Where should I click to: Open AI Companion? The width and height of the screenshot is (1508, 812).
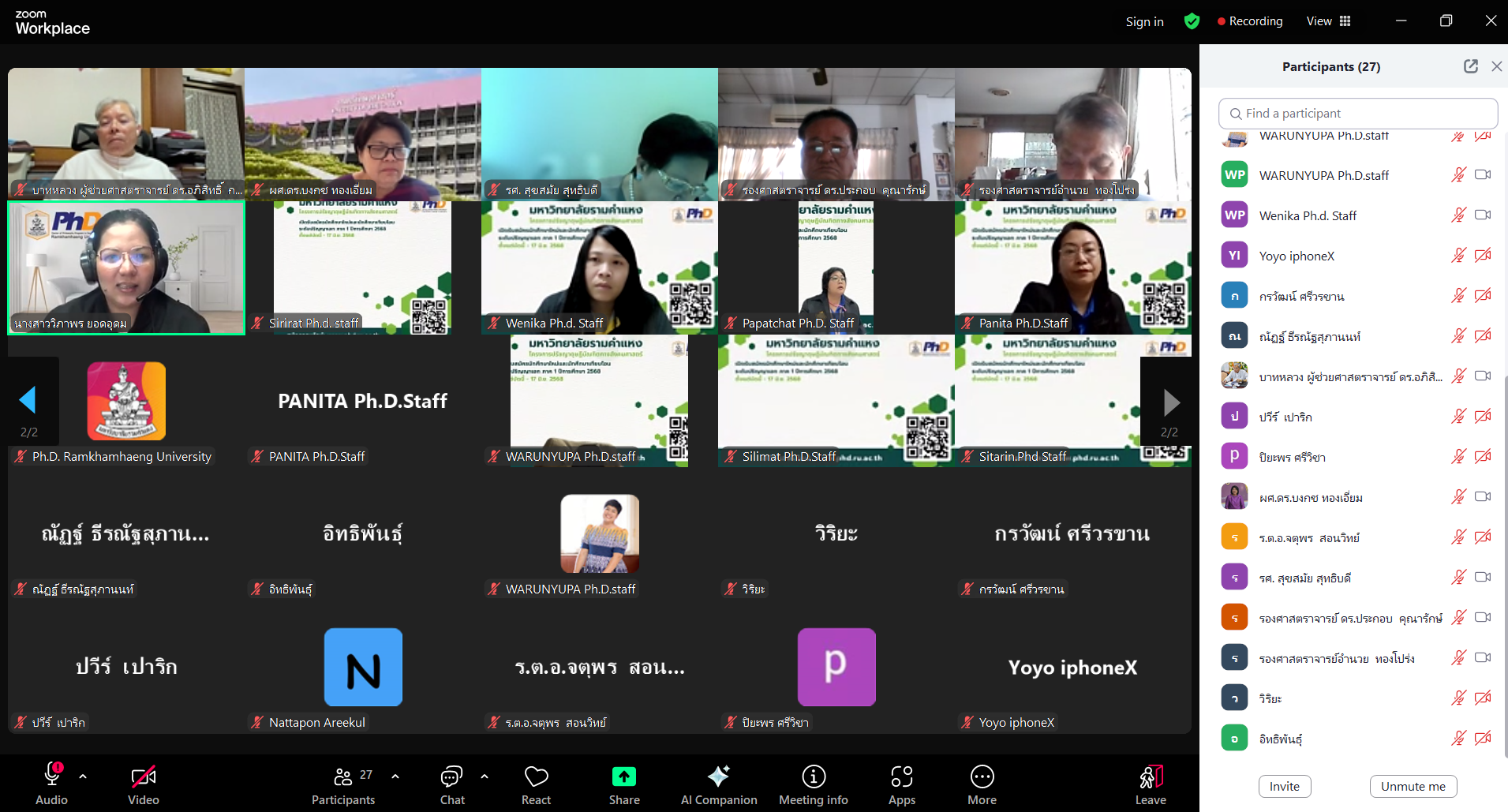point(719,783)
